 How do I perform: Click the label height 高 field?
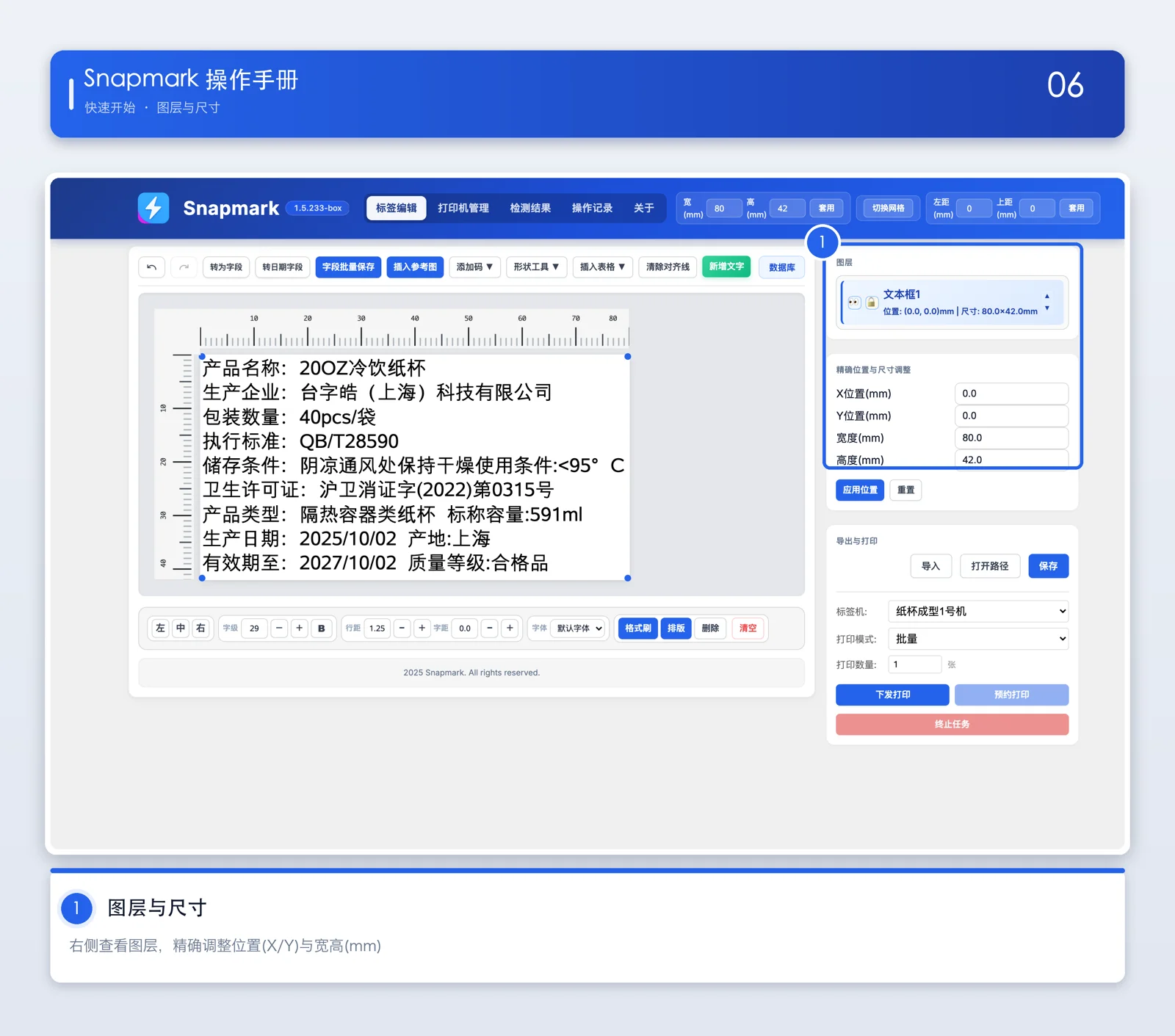pos(787,209)
